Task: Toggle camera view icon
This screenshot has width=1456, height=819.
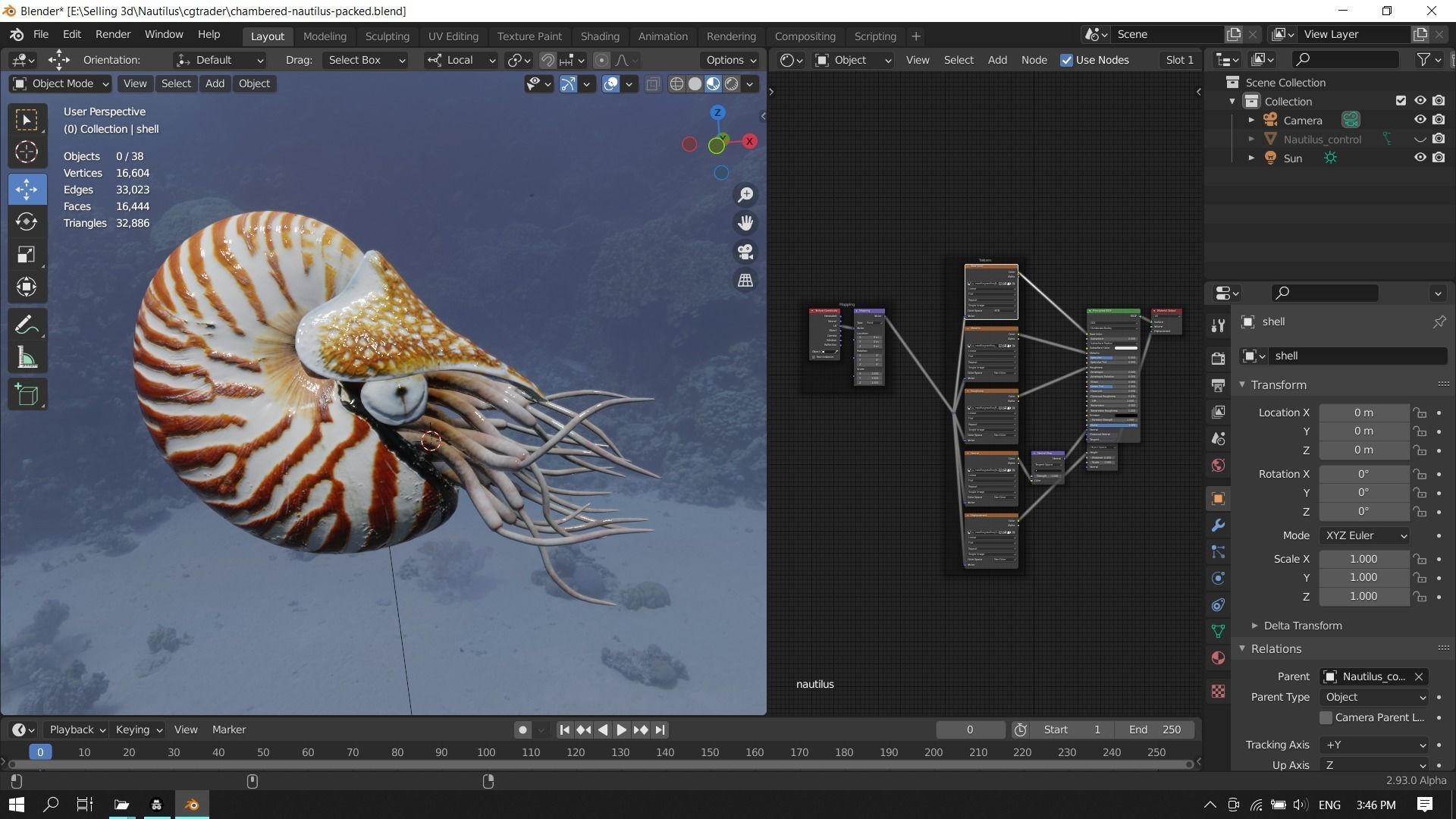Action: tap(745, 252)
